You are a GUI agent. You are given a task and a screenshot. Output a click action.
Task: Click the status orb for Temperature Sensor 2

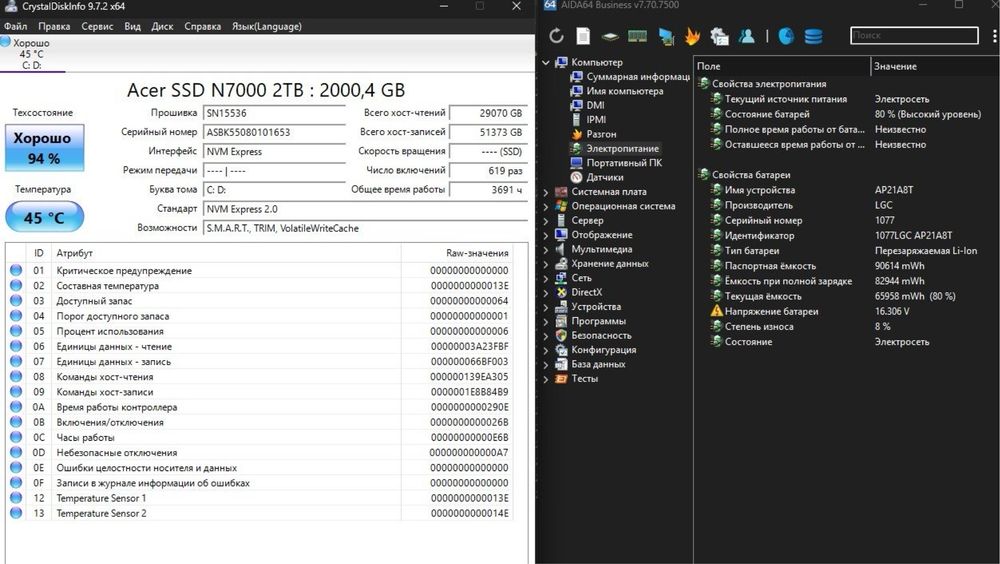pos(16,513)
